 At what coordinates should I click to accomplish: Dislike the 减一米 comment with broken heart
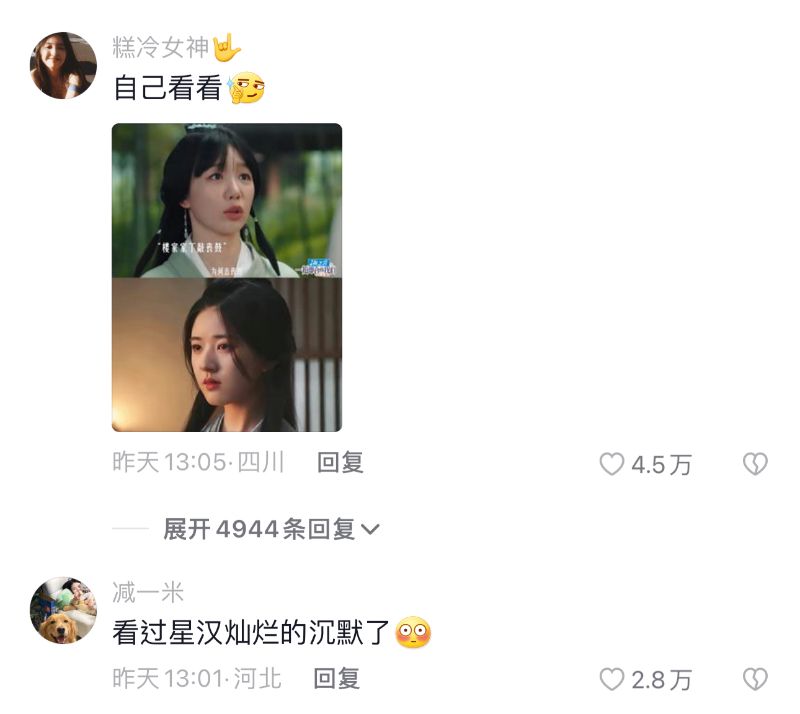click(755, 679)
